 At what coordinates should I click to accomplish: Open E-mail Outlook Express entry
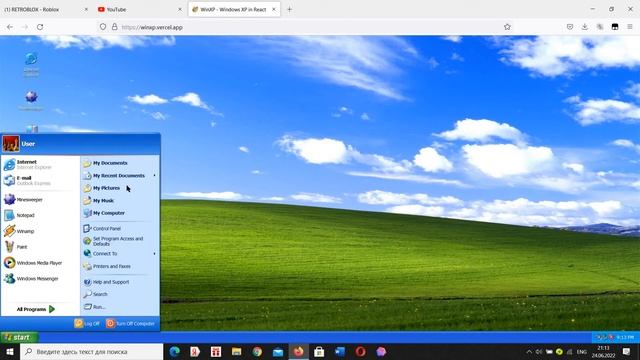point(40,180)
